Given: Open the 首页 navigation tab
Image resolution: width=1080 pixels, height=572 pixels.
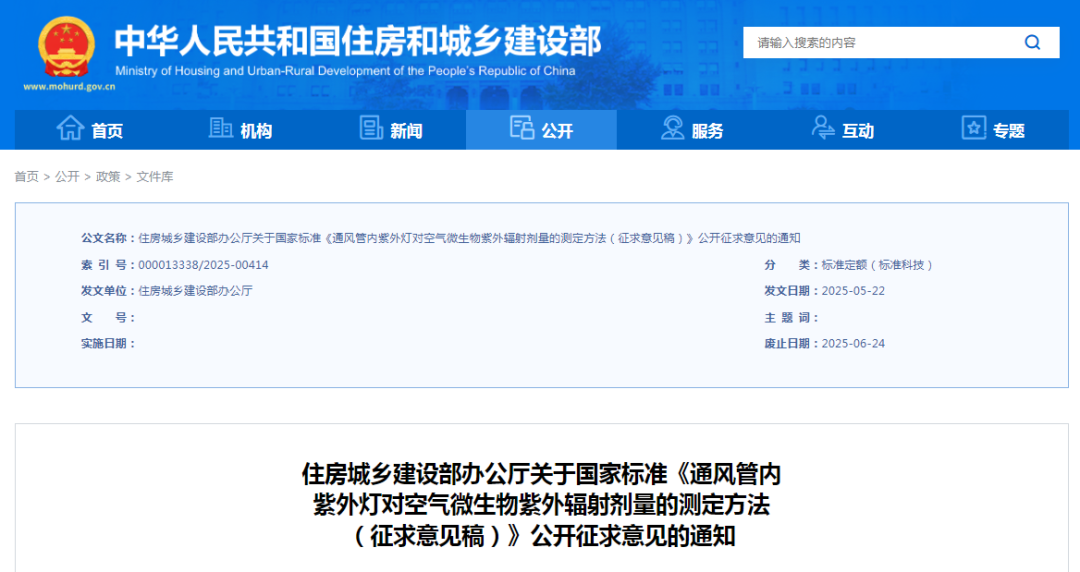Looking at the screenshot, I should coord(90,130).
